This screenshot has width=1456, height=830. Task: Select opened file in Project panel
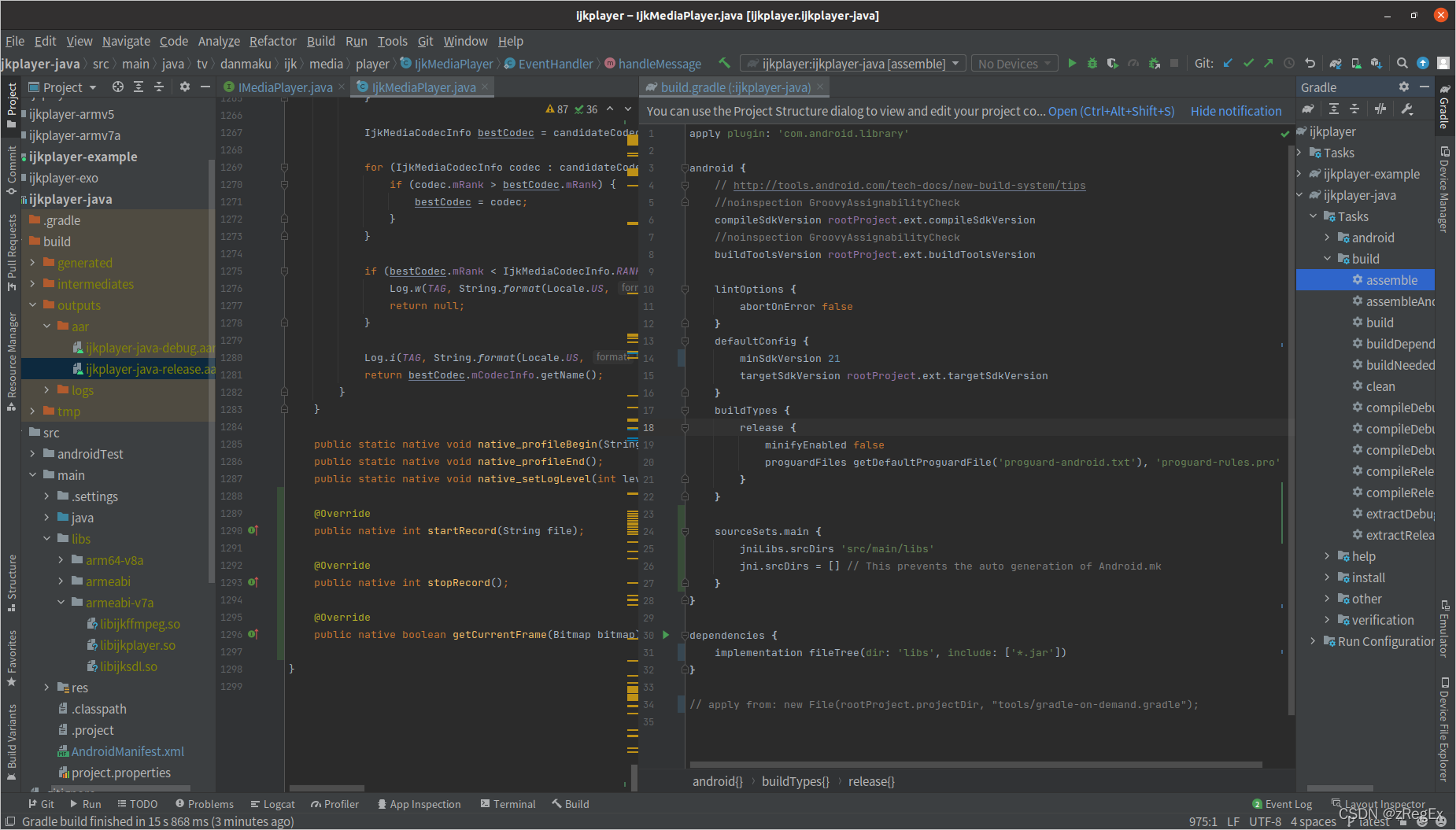[118, 87]
